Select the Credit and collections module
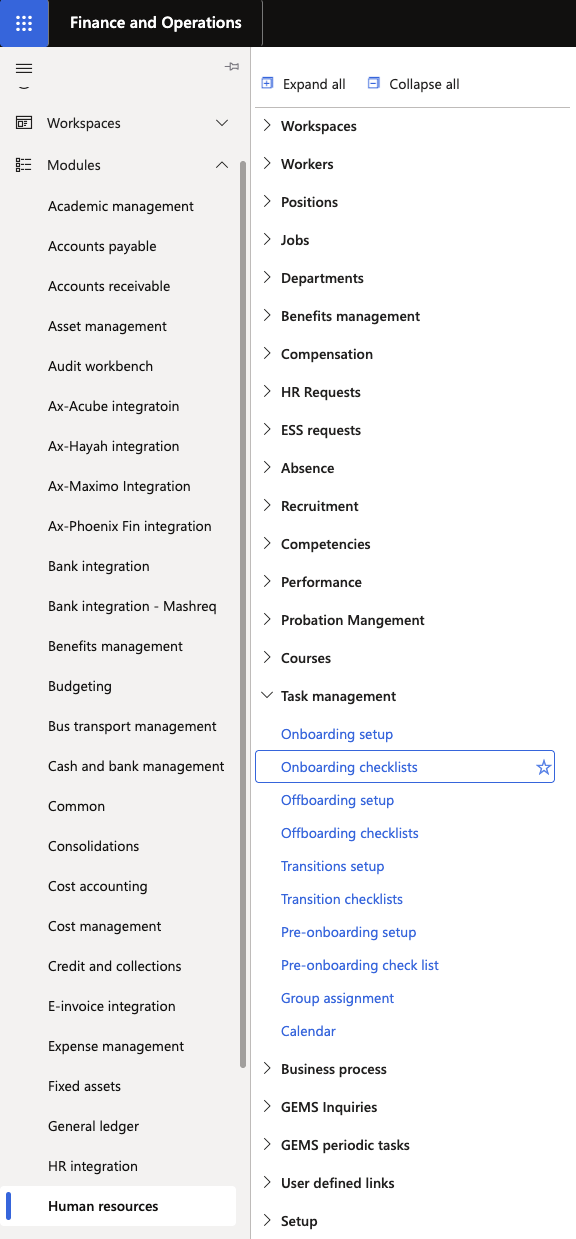Viewport: 576px width, 1239px height. tap(115, 966)
